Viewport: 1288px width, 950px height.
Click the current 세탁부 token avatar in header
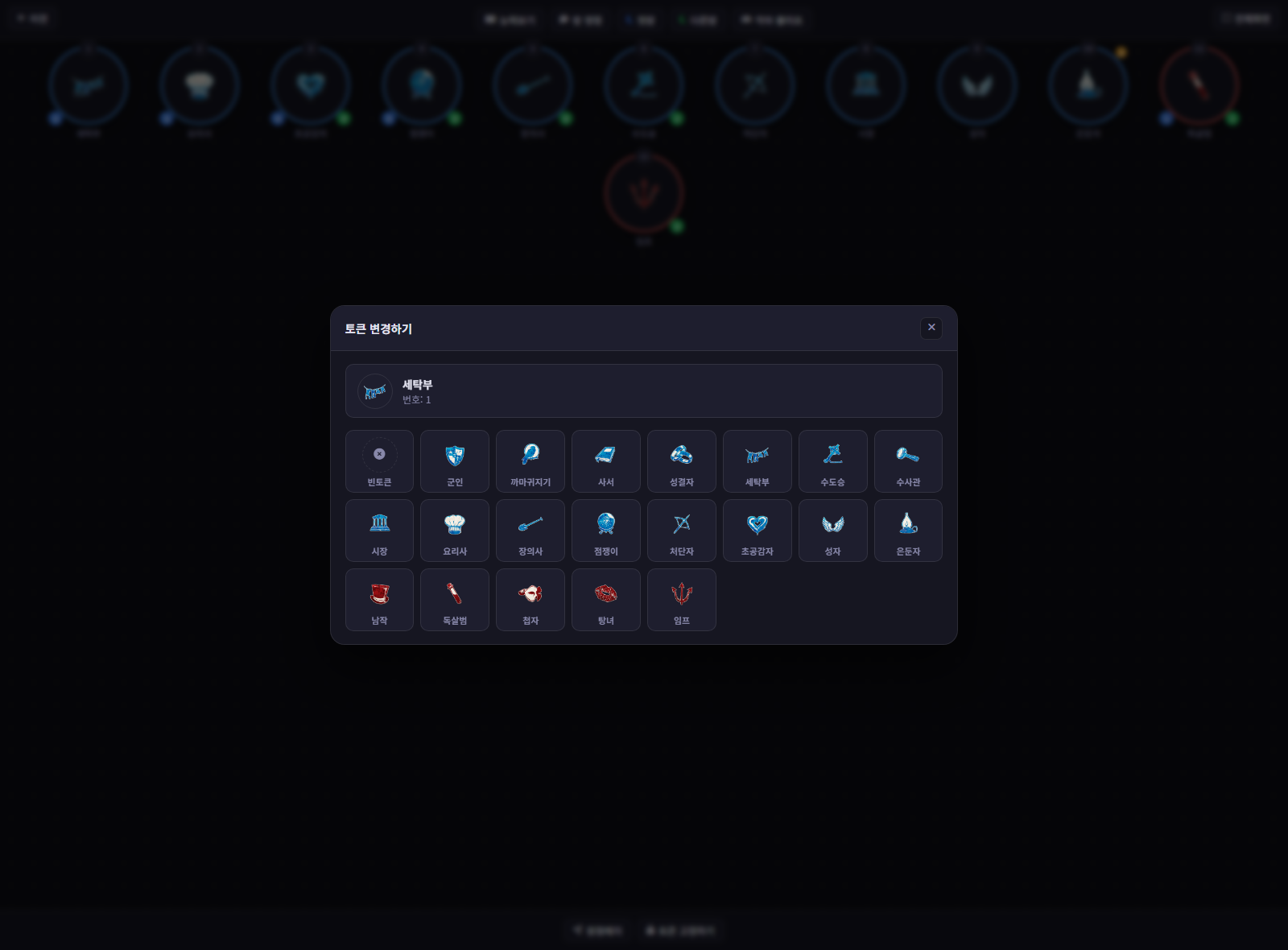click(375, 391)
